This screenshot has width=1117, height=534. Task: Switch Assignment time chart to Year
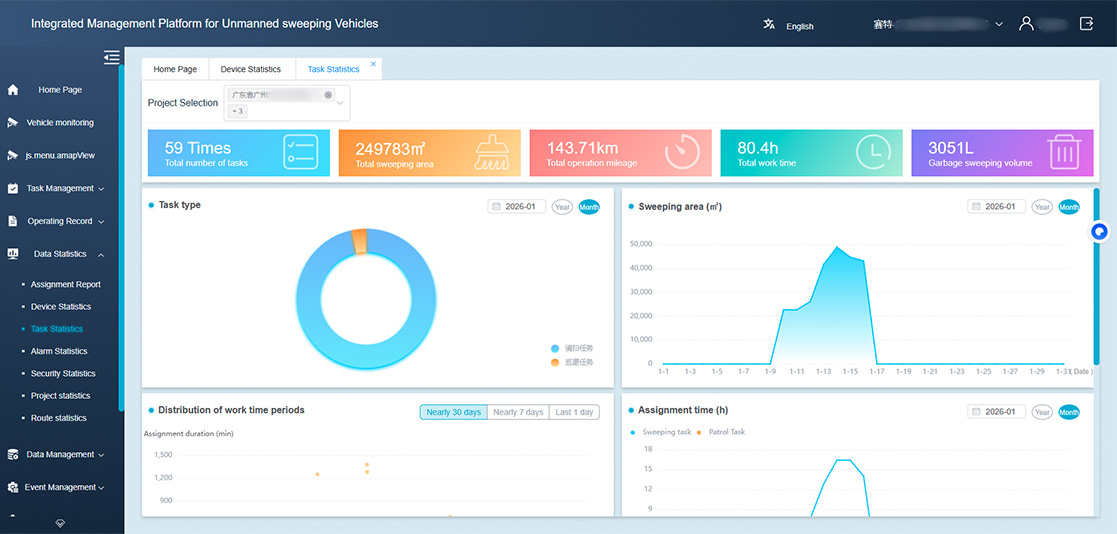point(1042,412)
